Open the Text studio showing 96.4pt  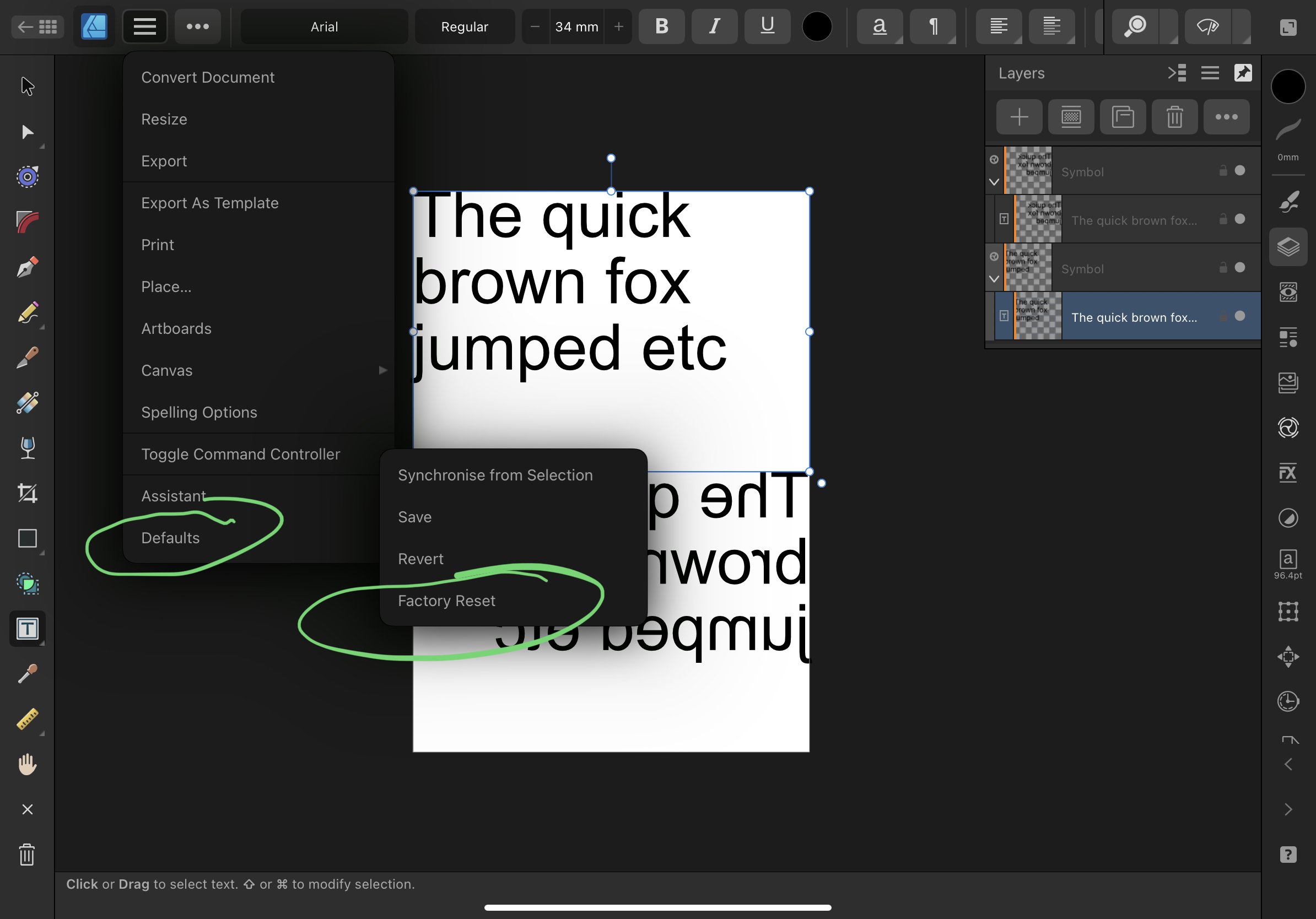1288,564
